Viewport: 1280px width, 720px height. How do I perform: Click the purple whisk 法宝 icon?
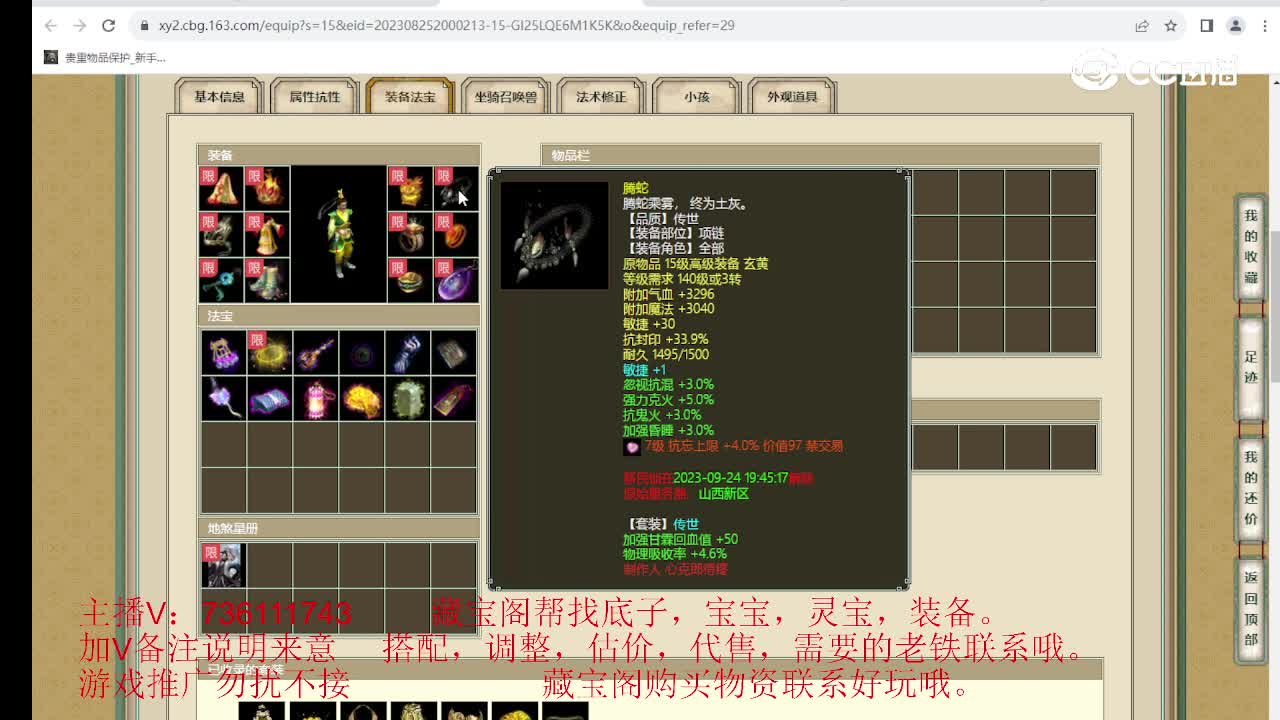pos(223,398)
